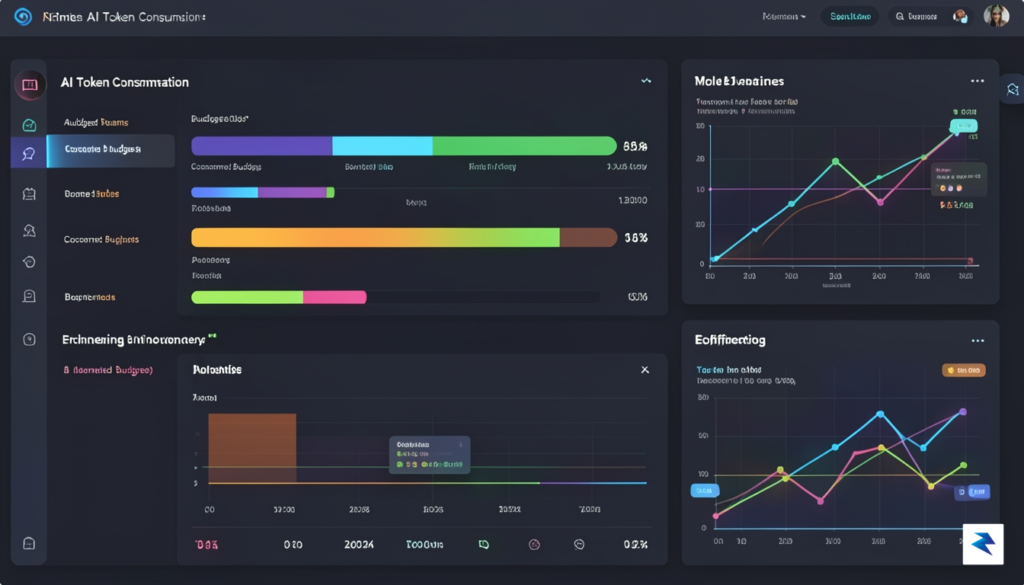Click the "85%" value beside the first bar
The width and height of the screenshot is (1024, 585).
click(x=635, y=146)
